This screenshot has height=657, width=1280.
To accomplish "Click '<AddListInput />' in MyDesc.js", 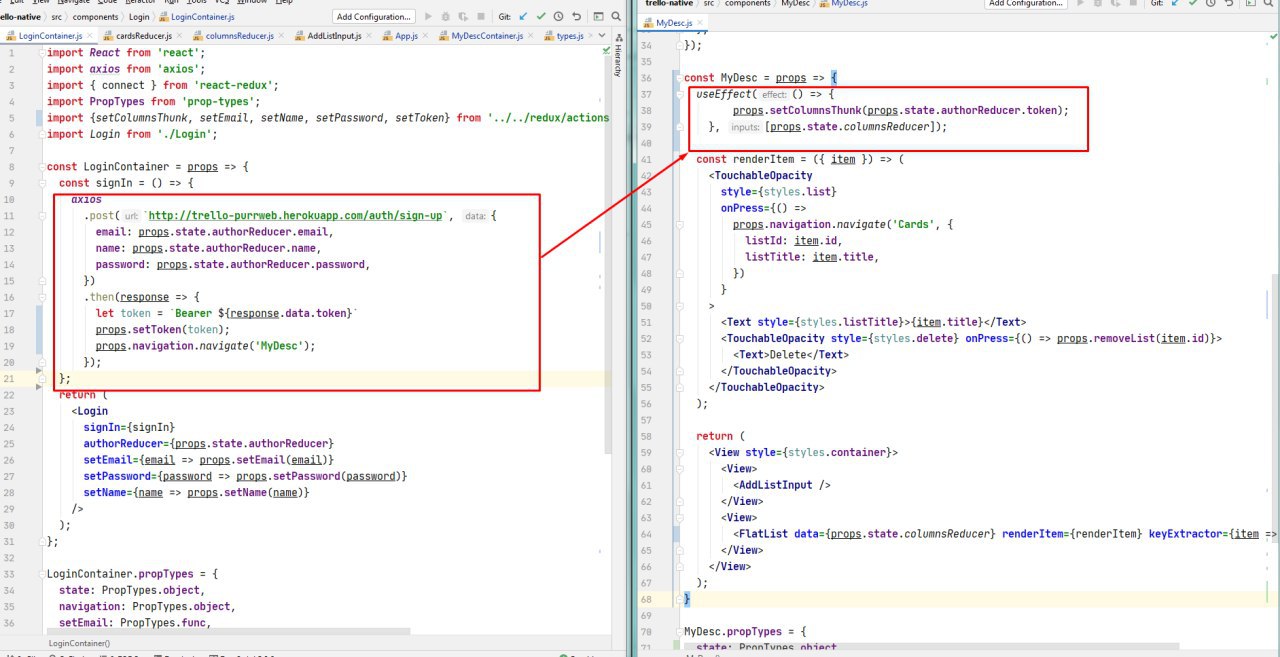I will (782, 485).
